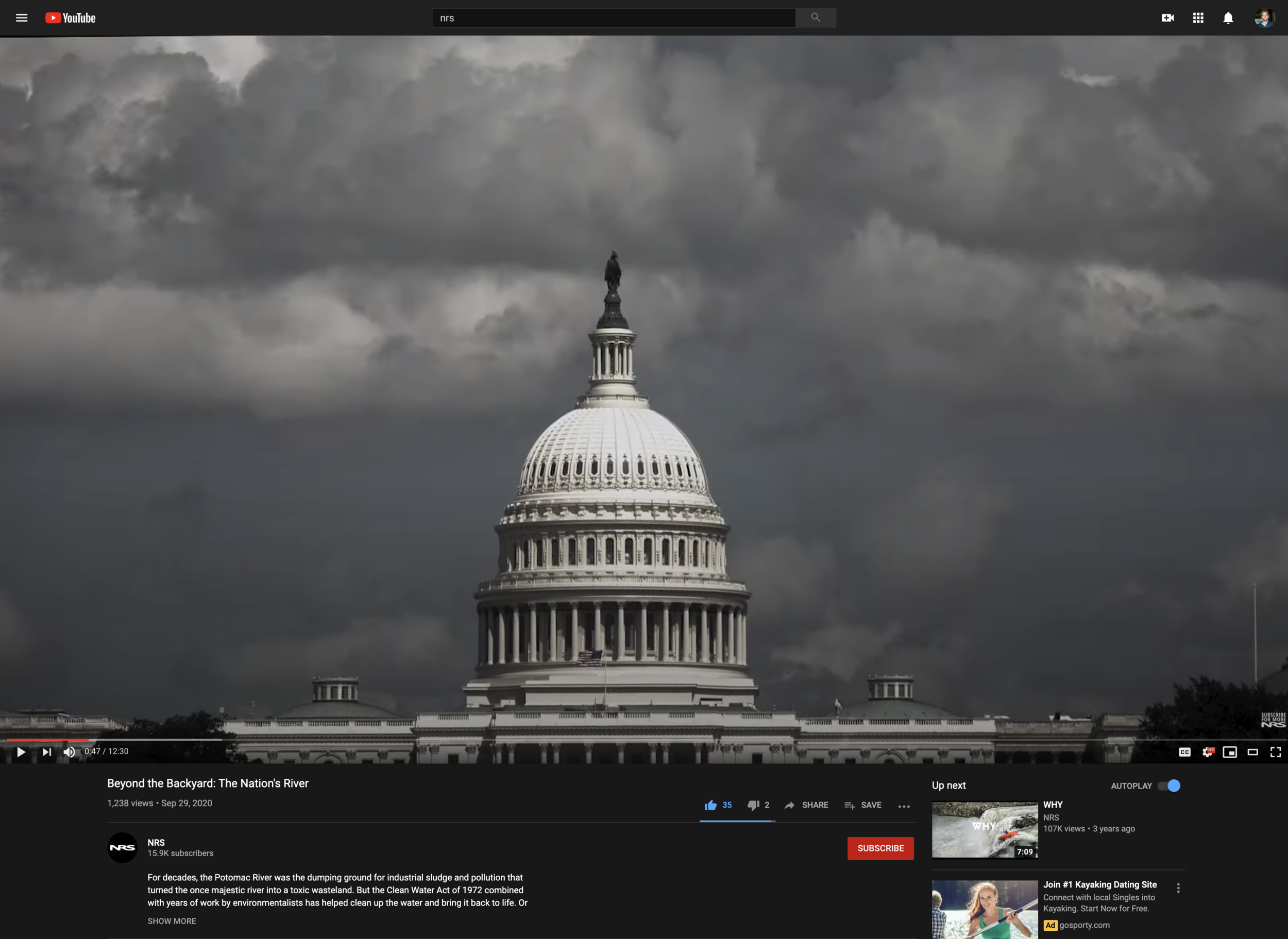Image resolution: width=1288 pixels, height=939 pixels.
Task: Open the kayaking ad thumbnail
Action: [985, 910]
